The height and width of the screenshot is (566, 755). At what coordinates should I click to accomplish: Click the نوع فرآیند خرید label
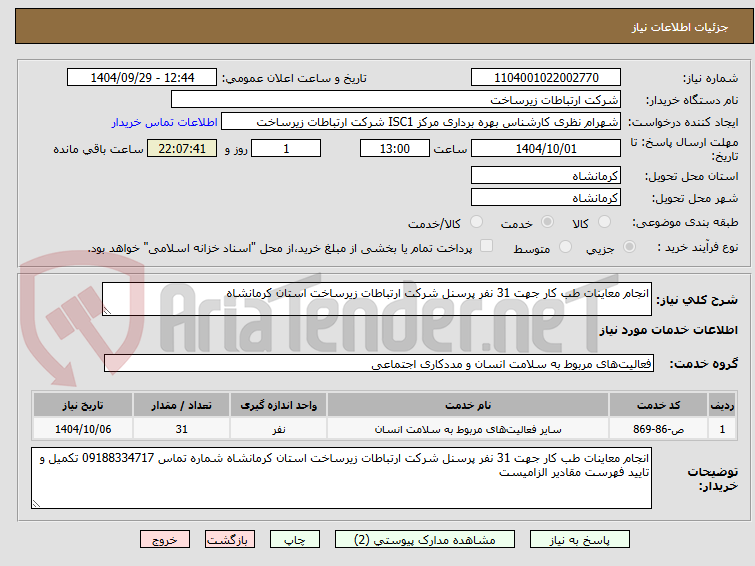(698, 248)
